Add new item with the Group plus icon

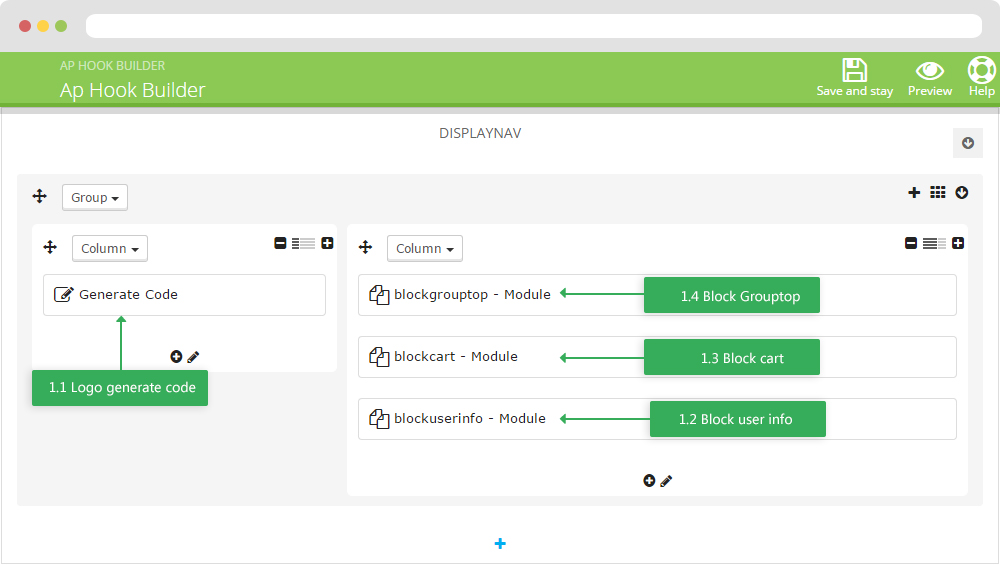(x=914, y=193)
